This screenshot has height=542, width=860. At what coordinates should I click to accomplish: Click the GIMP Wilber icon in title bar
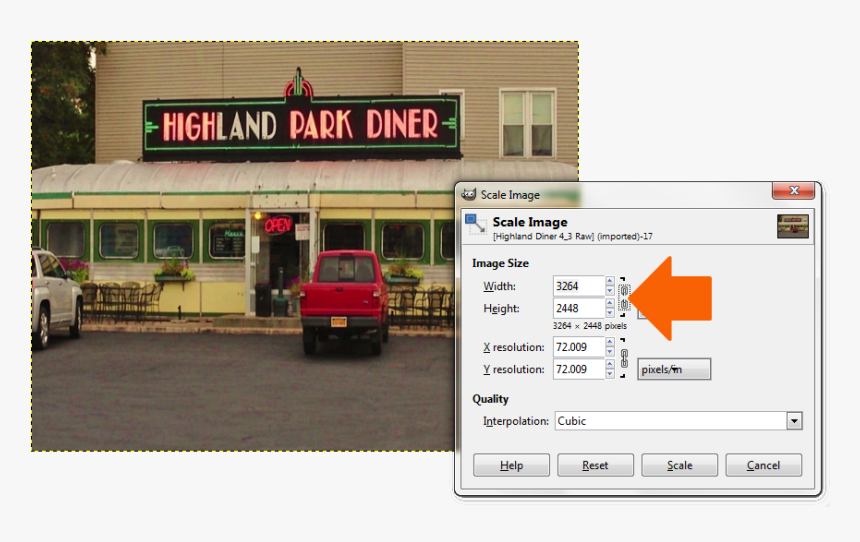pyautogui.click(x=469, y=194)
